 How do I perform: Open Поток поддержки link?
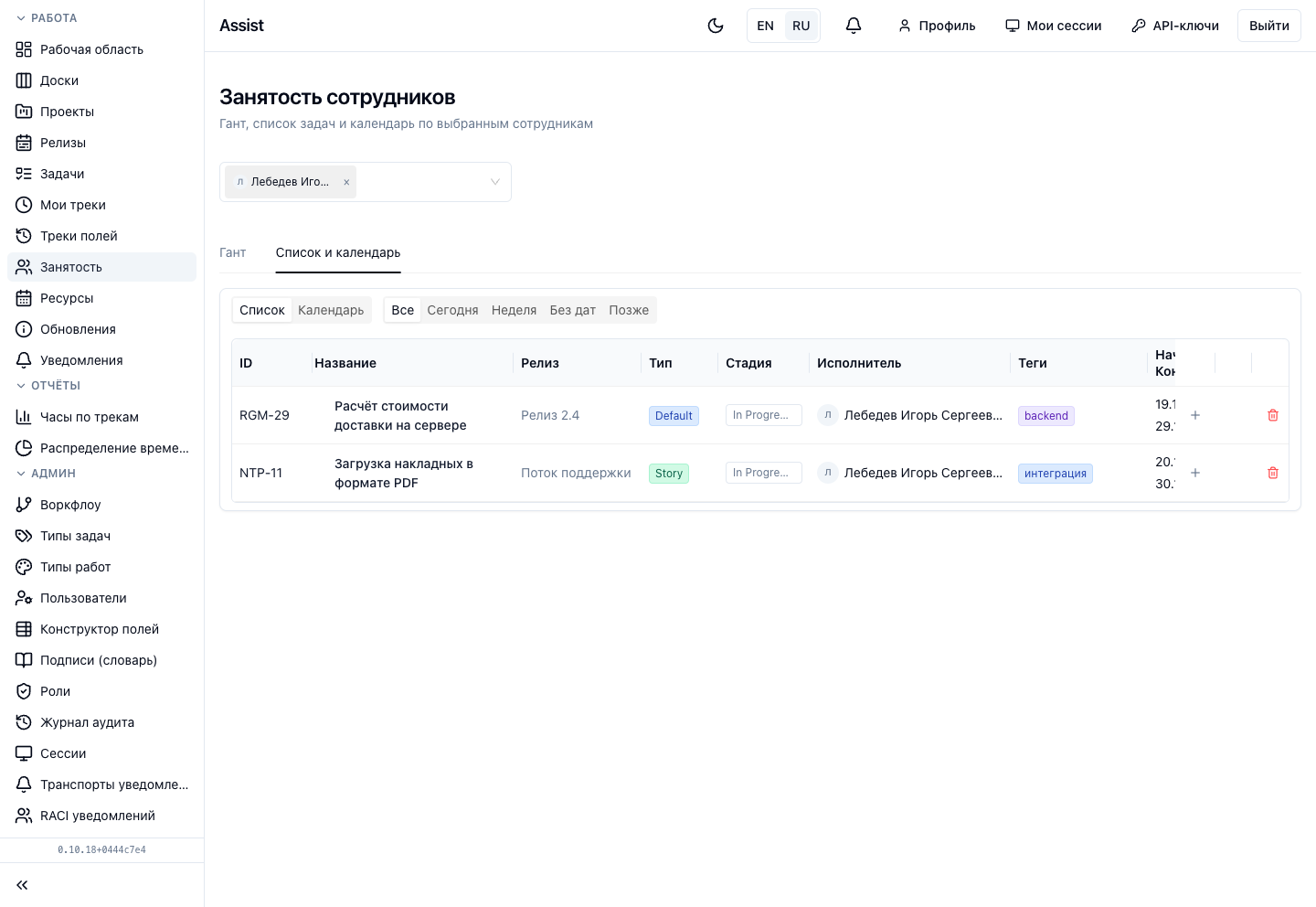click(x=576, y=473)
